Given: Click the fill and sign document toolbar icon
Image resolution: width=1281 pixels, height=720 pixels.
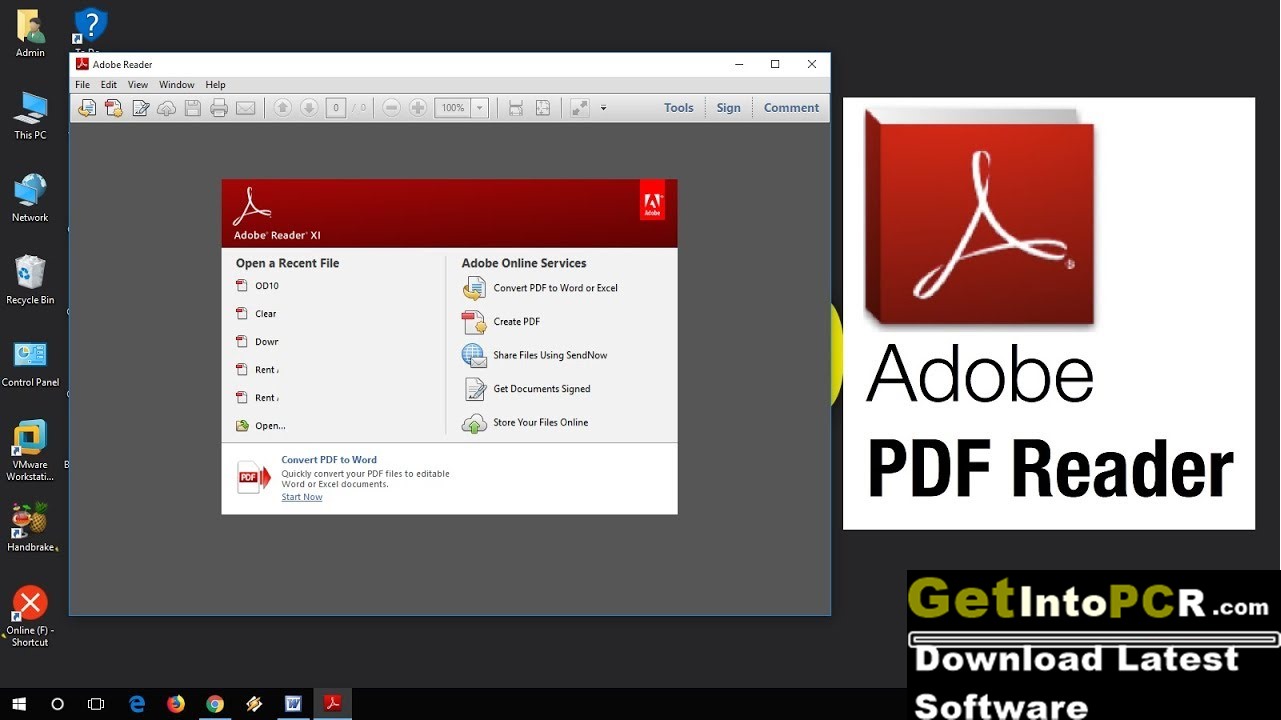Looking at the screenshot, I should (x=141, y=108).
